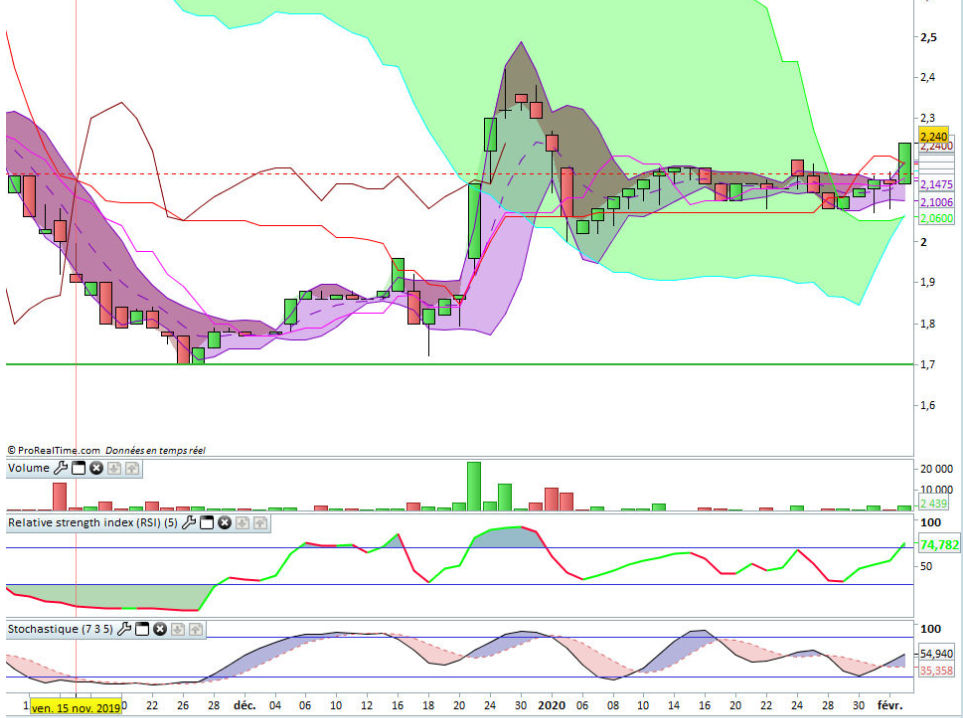Move the Volume panel up
Viewport: 963px width, 718px height.
(x=132, y=469)
